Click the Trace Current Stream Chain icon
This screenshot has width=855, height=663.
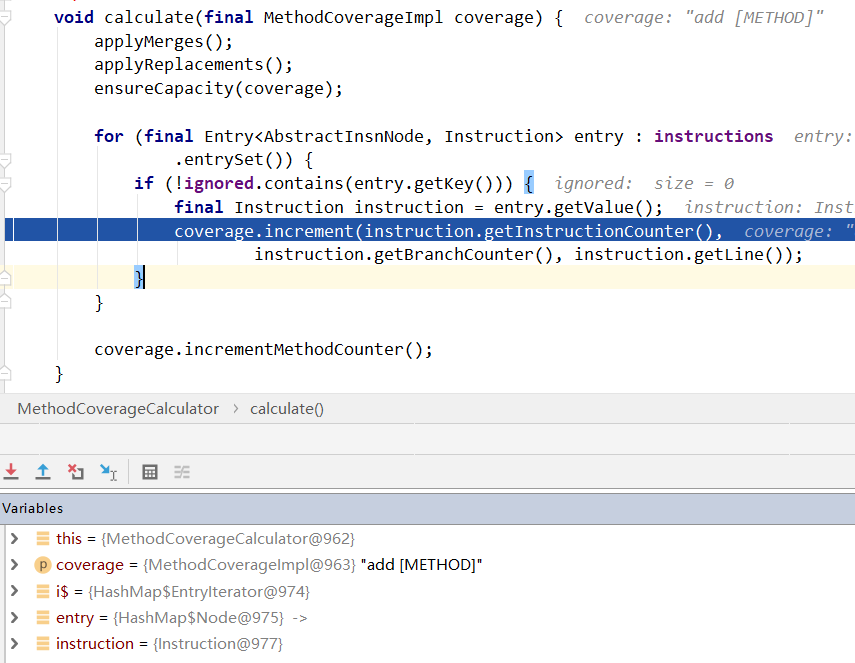click(x=182, y=472)
